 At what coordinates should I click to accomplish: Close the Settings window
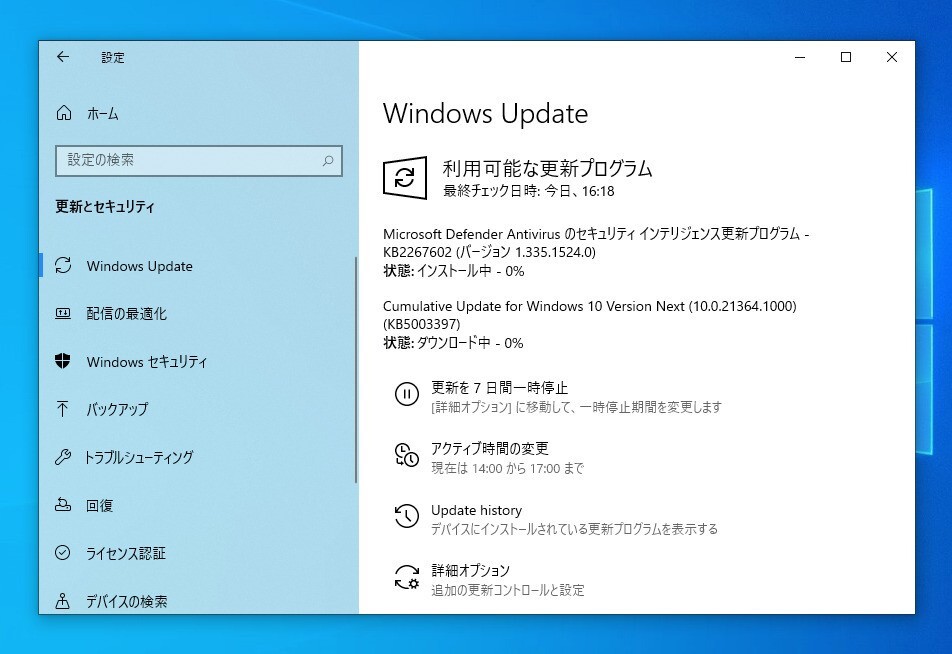pos(891,57)
